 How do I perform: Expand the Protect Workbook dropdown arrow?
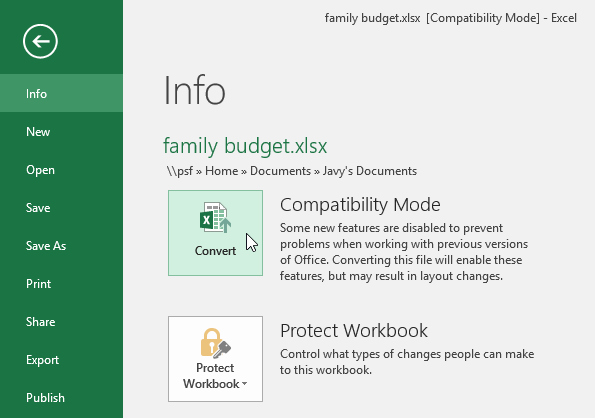tap(245, 384)
